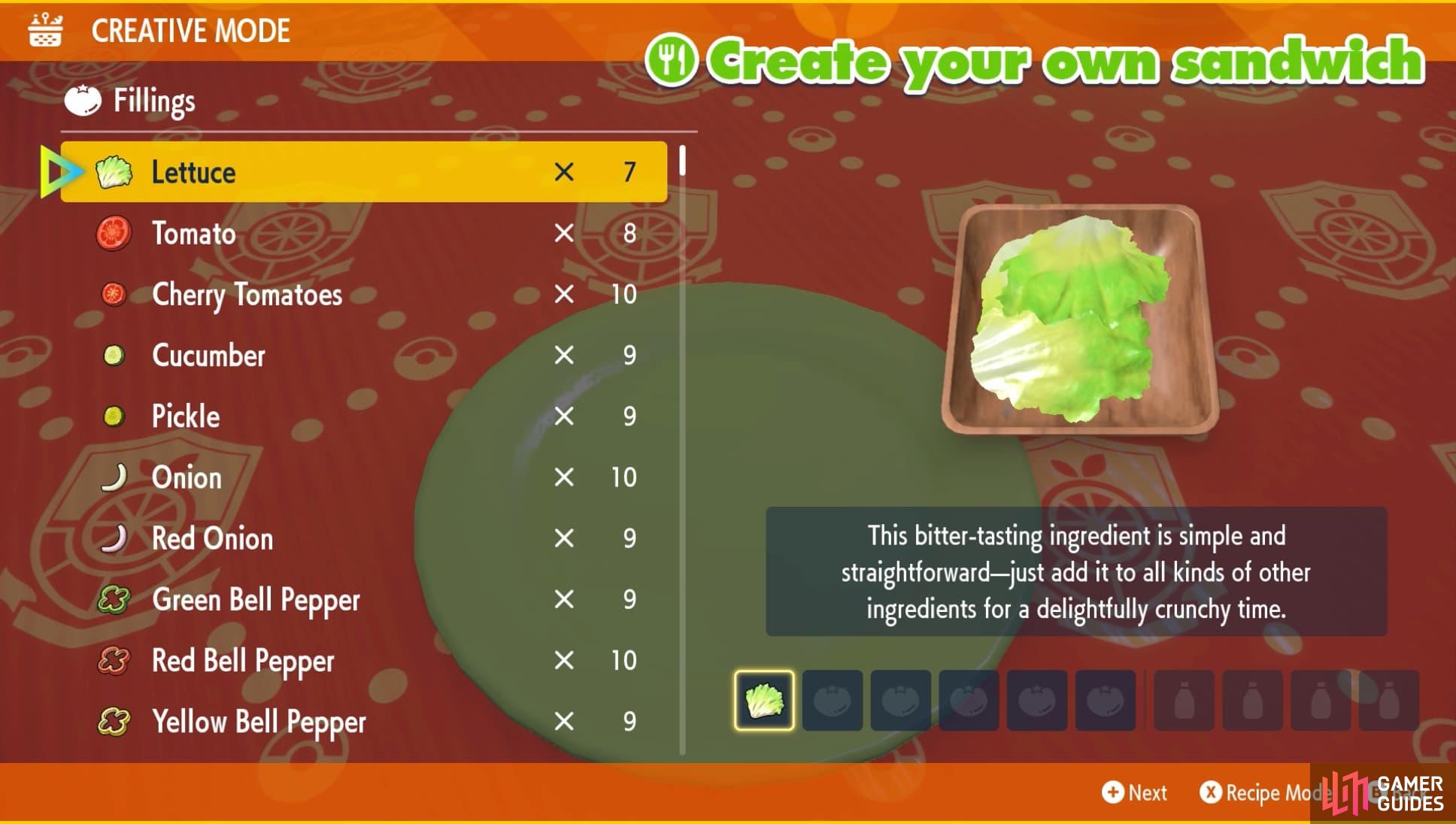Click the Lettuce sandwich slot thumbnail
The image size is (1456, 824).
coord(760,701)
